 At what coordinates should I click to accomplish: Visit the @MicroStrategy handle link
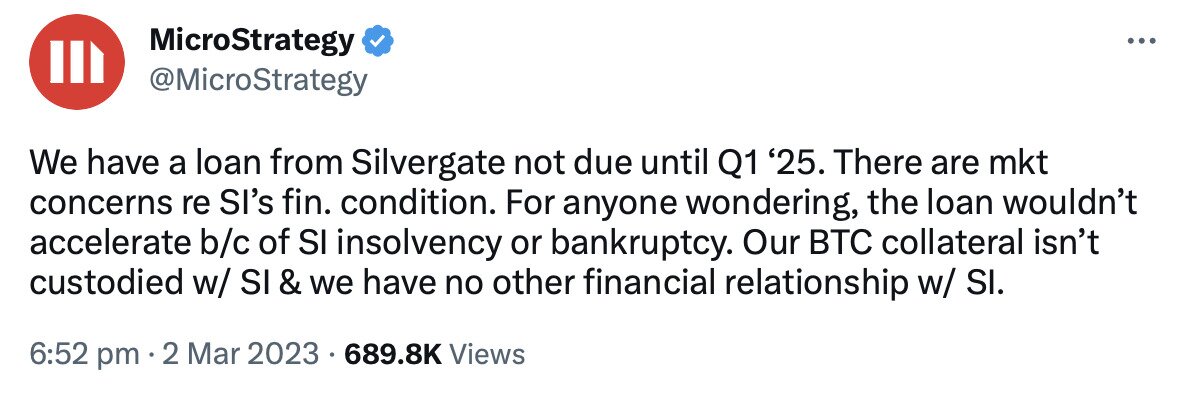click(x=258, y=78)
